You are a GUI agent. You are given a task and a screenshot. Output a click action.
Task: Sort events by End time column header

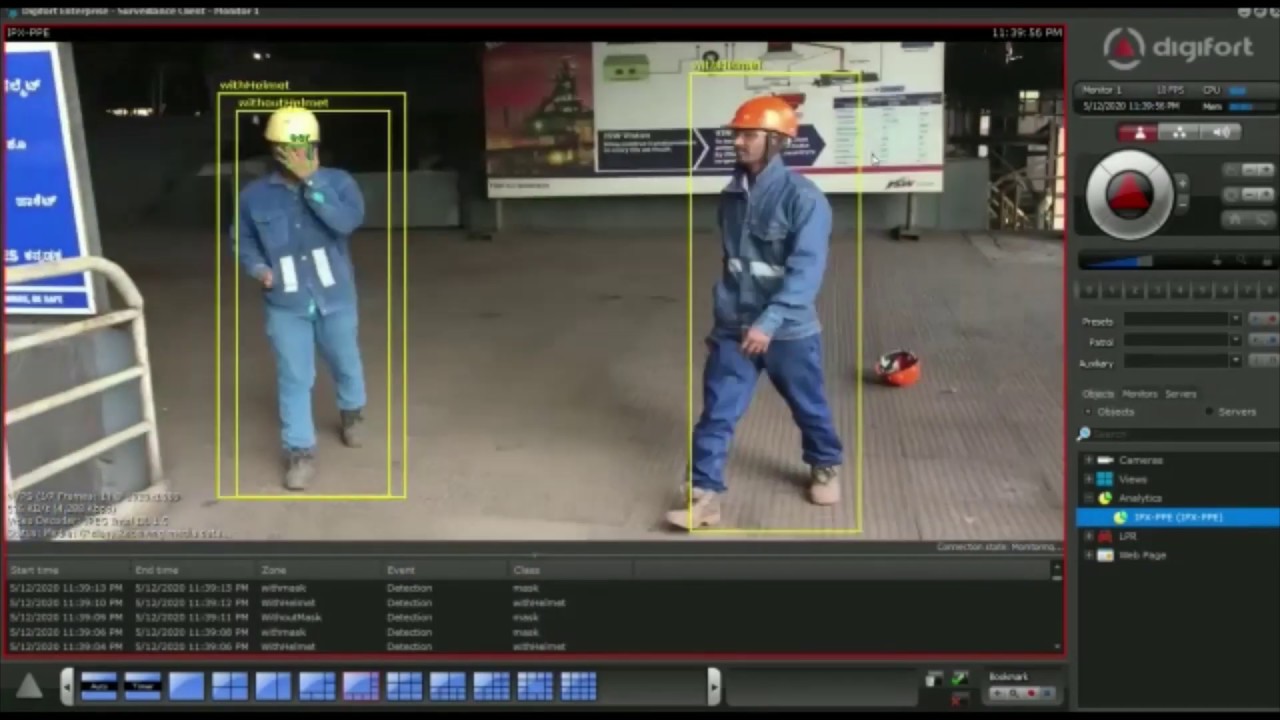coord(157,570)
